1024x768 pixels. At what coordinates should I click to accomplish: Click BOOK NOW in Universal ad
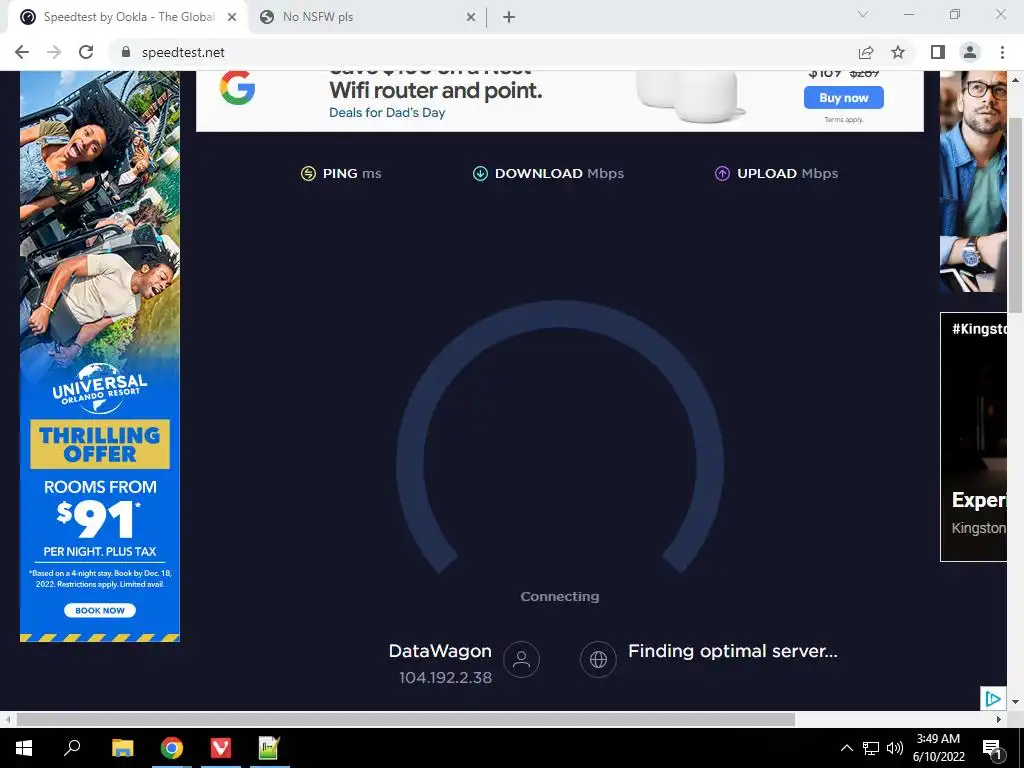pos(100,611)
